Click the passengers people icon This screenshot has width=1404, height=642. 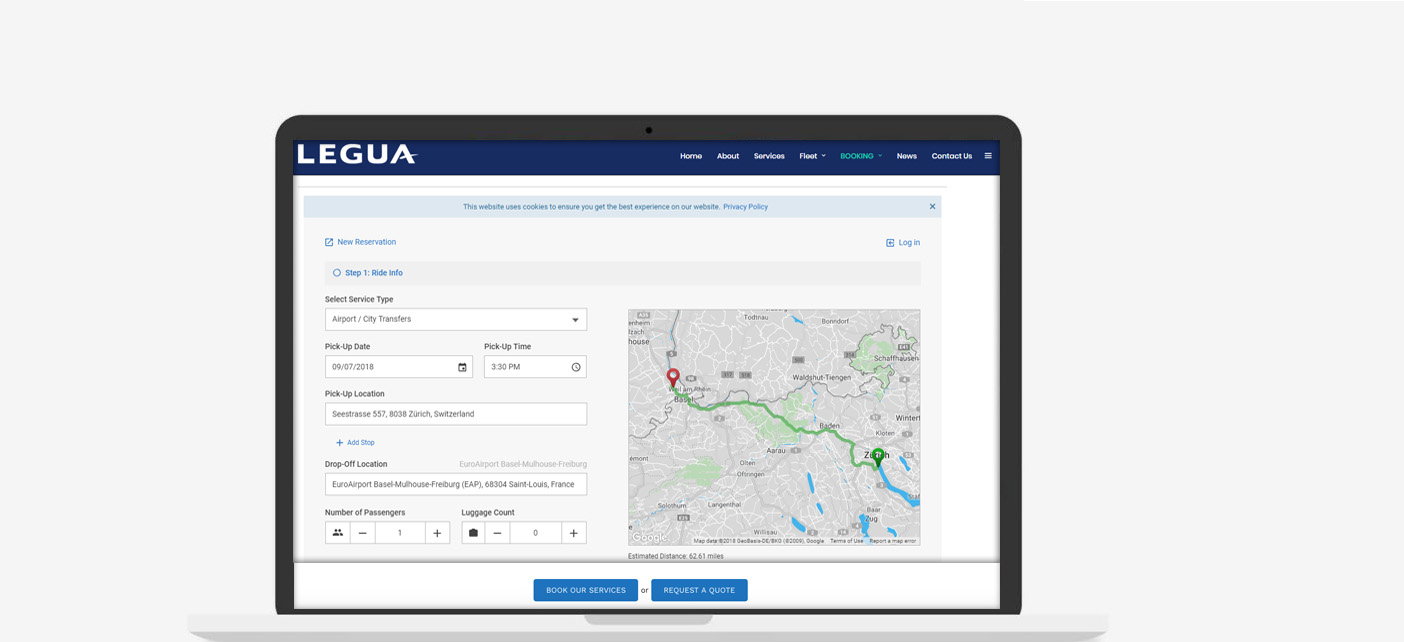[337, 533]
